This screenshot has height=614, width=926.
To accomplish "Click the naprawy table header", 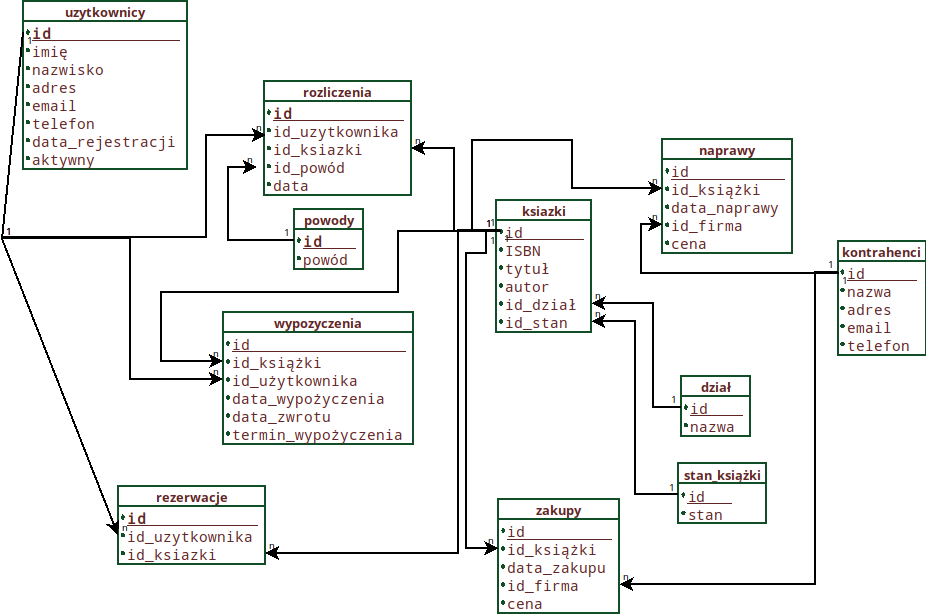I will [727, 150].
